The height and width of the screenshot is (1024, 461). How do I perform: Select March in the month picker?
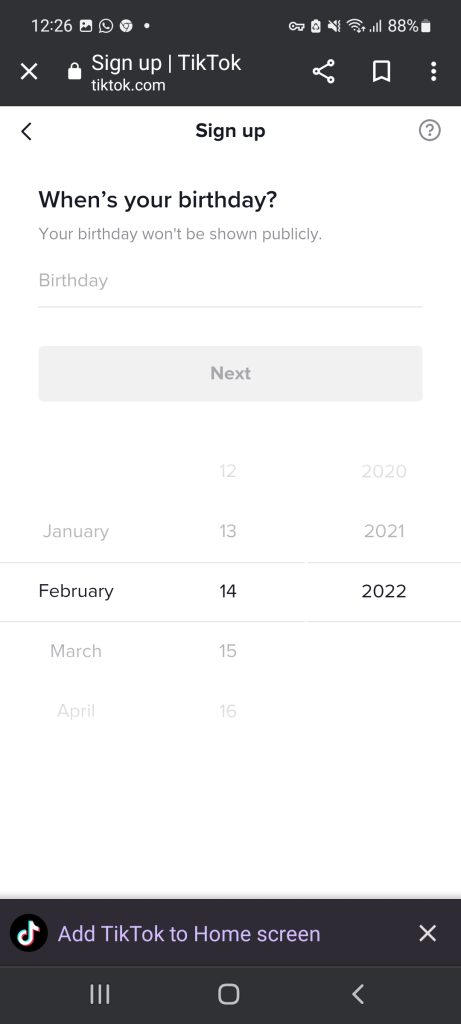76,650
